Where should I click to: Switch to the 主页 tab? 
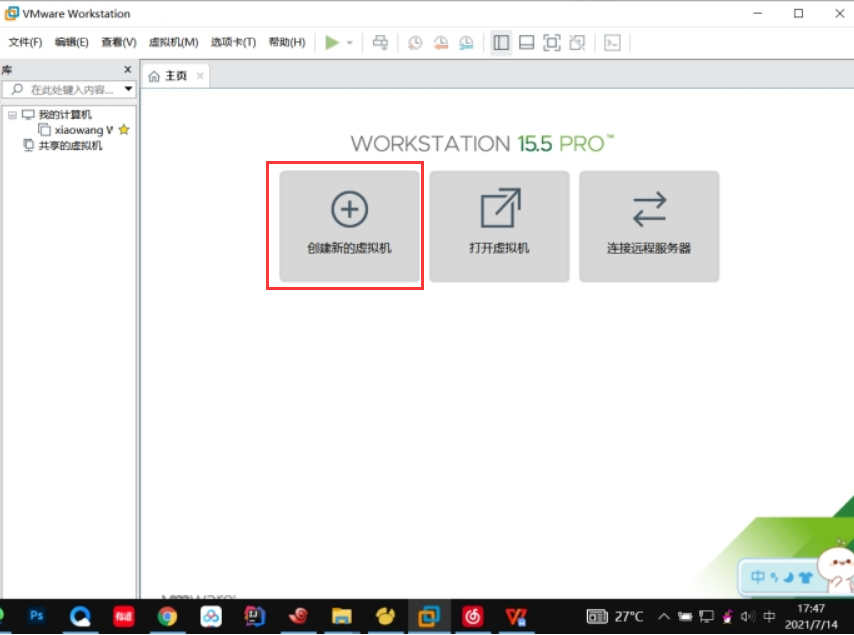point(175,76)
